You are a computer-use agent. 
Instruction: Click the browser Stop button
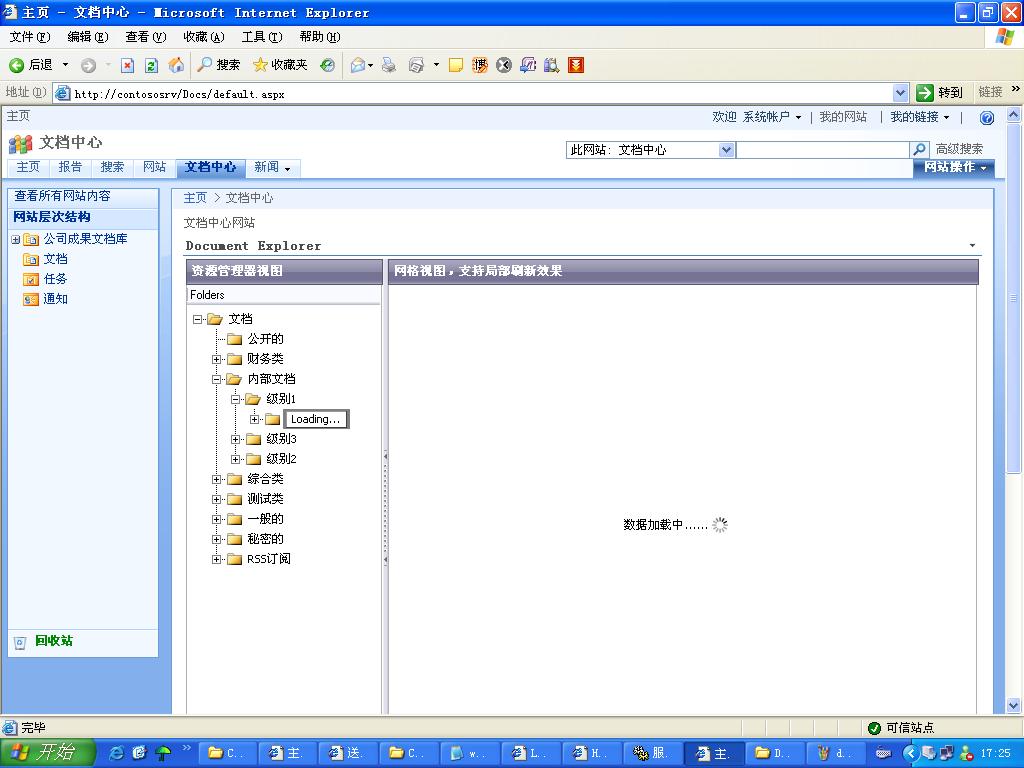click(x=127, y=65)
